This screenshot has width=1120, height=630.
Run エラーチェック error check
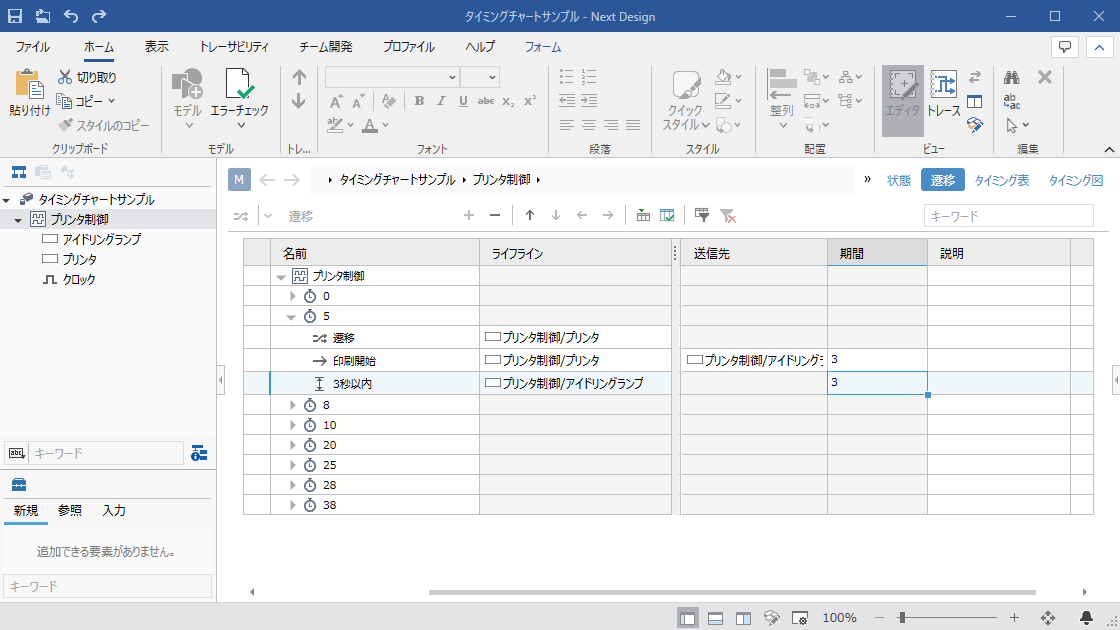coord(239,99)
